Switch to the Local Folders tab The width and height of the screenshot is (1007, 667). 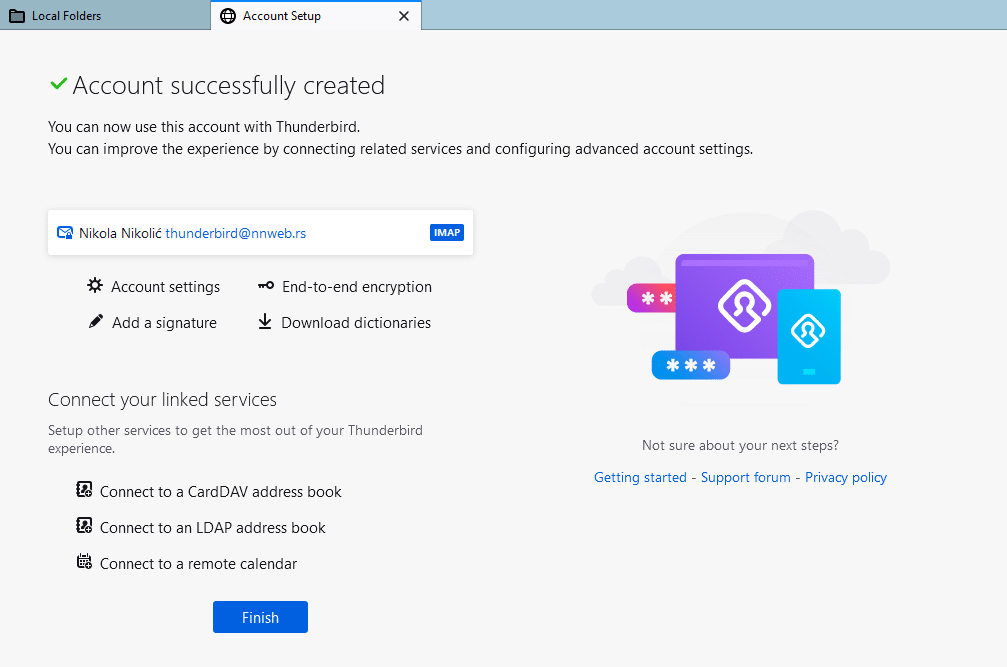pyautogui.click(x=66, y=16)
